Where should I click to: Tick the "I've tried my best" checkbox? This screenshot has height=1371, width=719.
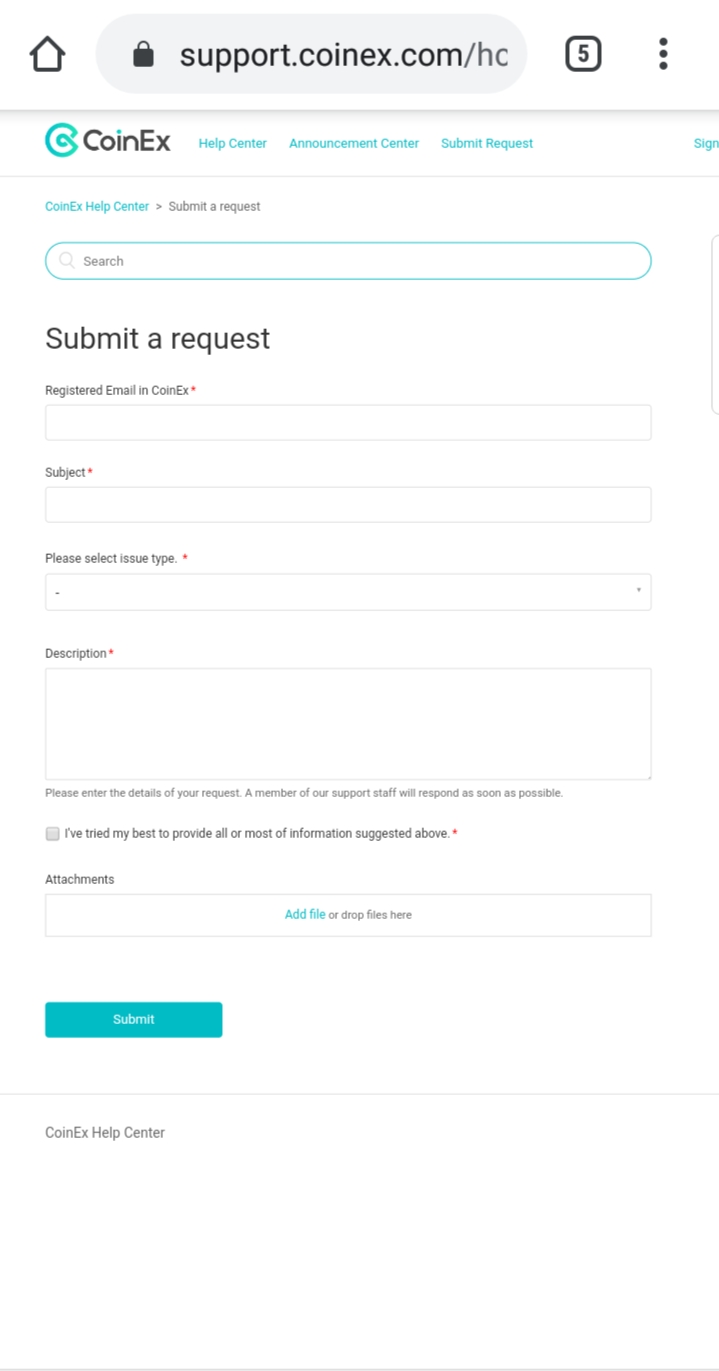(53, 834)
